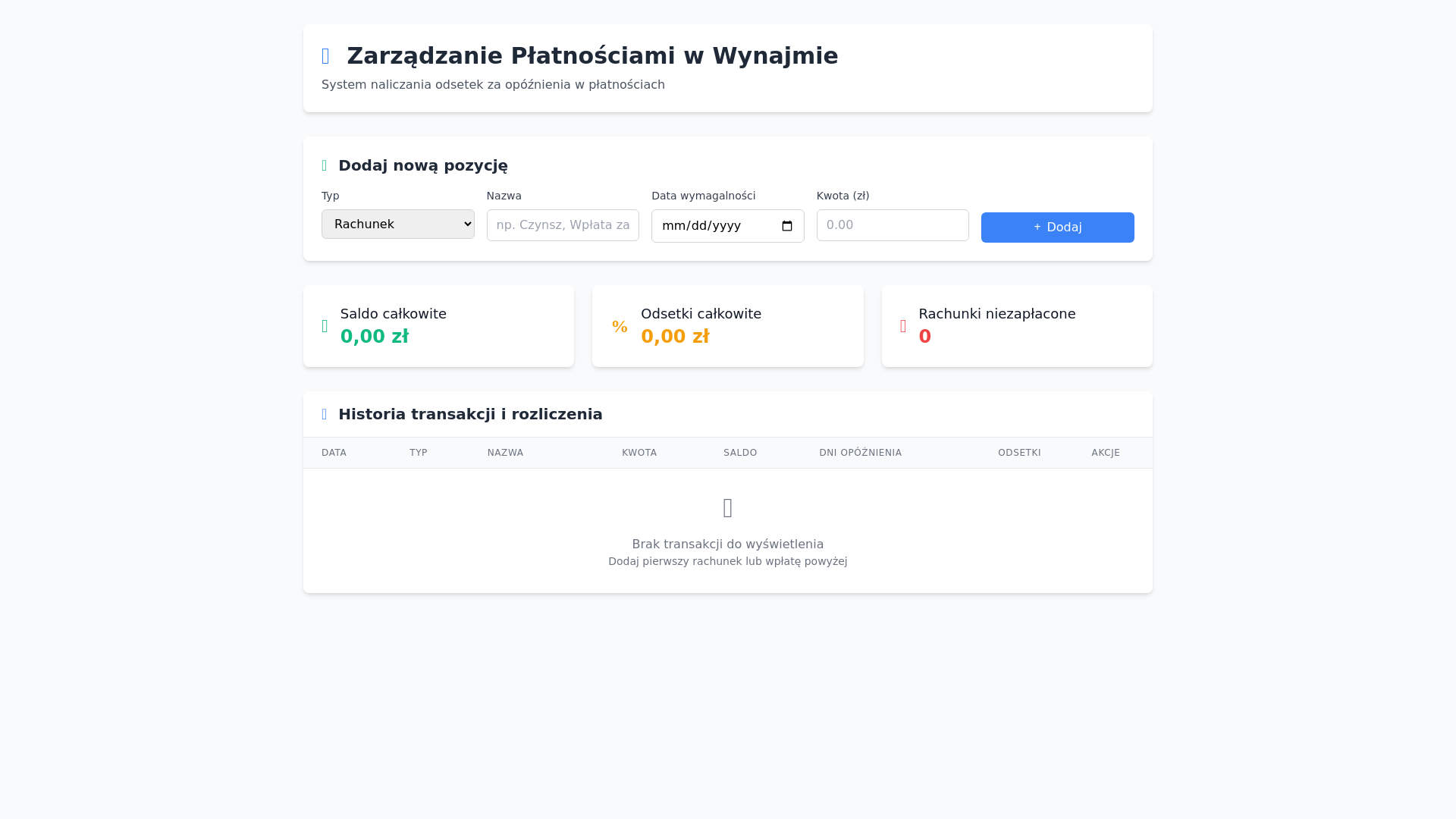Click the ODSETKI column header
1456x819 pixels.
point(1019,453)
